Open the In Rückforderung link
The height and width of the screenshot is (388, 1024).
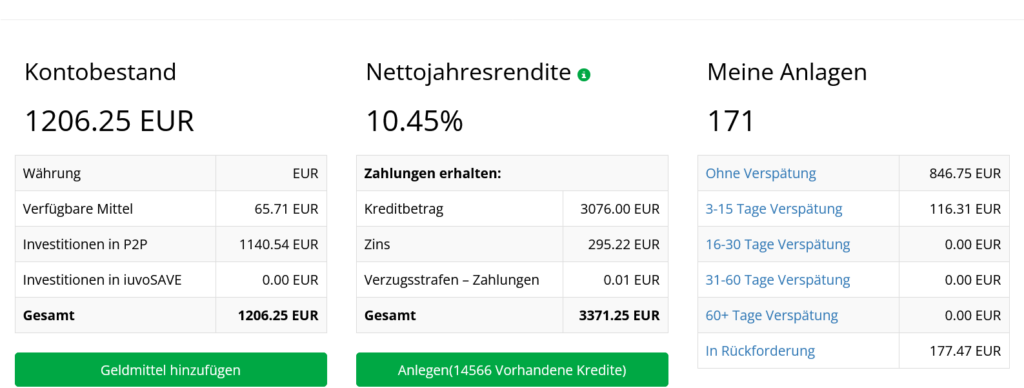pos(760,351)
